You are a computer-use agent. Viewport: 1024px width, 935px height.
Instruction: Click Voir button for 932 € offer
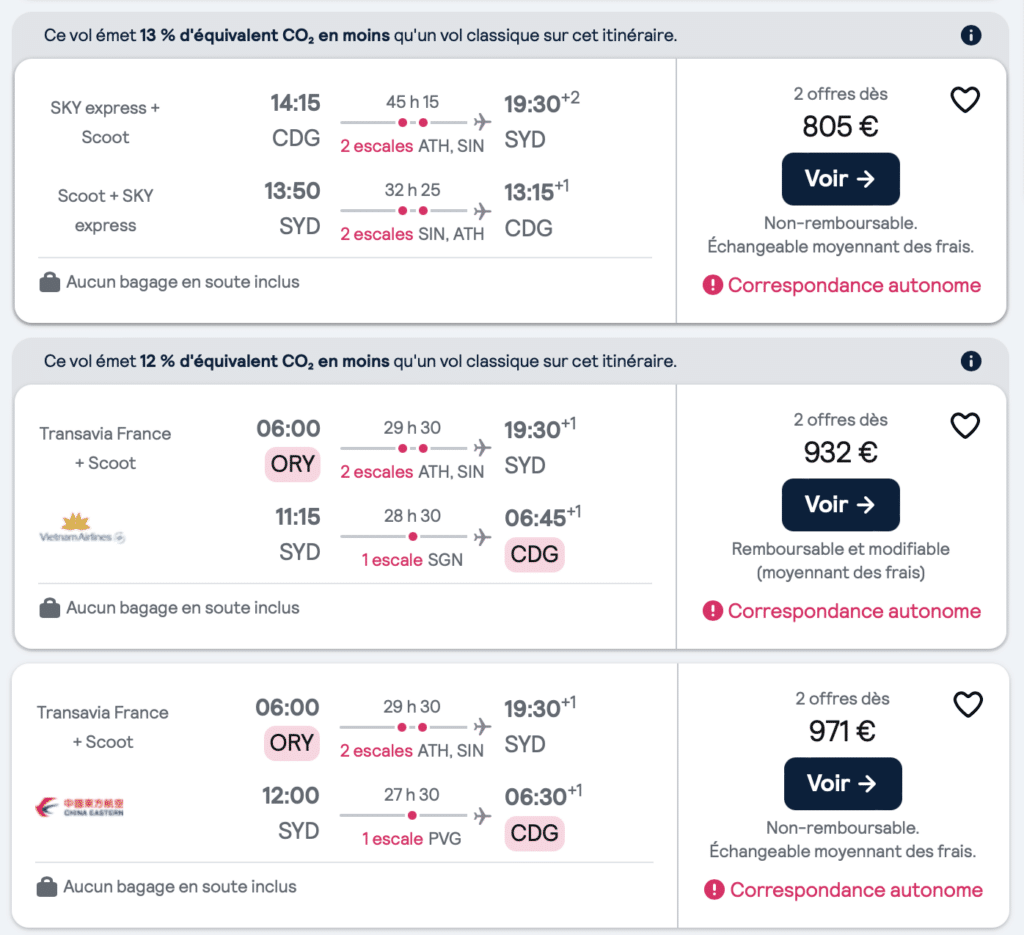coord(840,505)
